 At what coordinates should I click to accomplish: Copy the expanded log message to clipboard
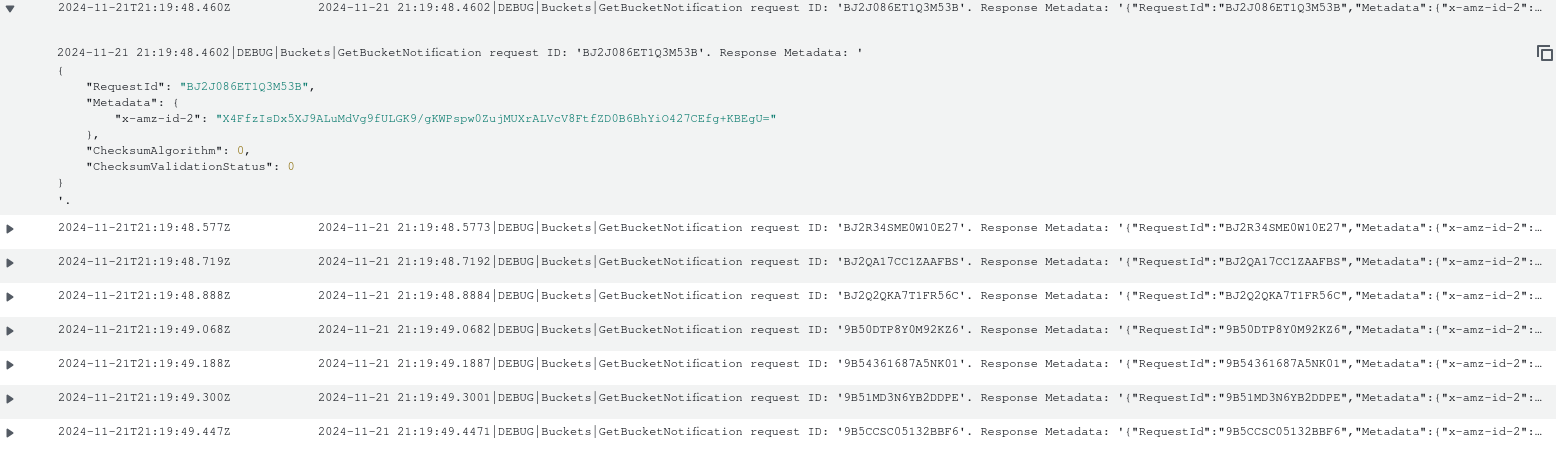tap(1544, 53)
